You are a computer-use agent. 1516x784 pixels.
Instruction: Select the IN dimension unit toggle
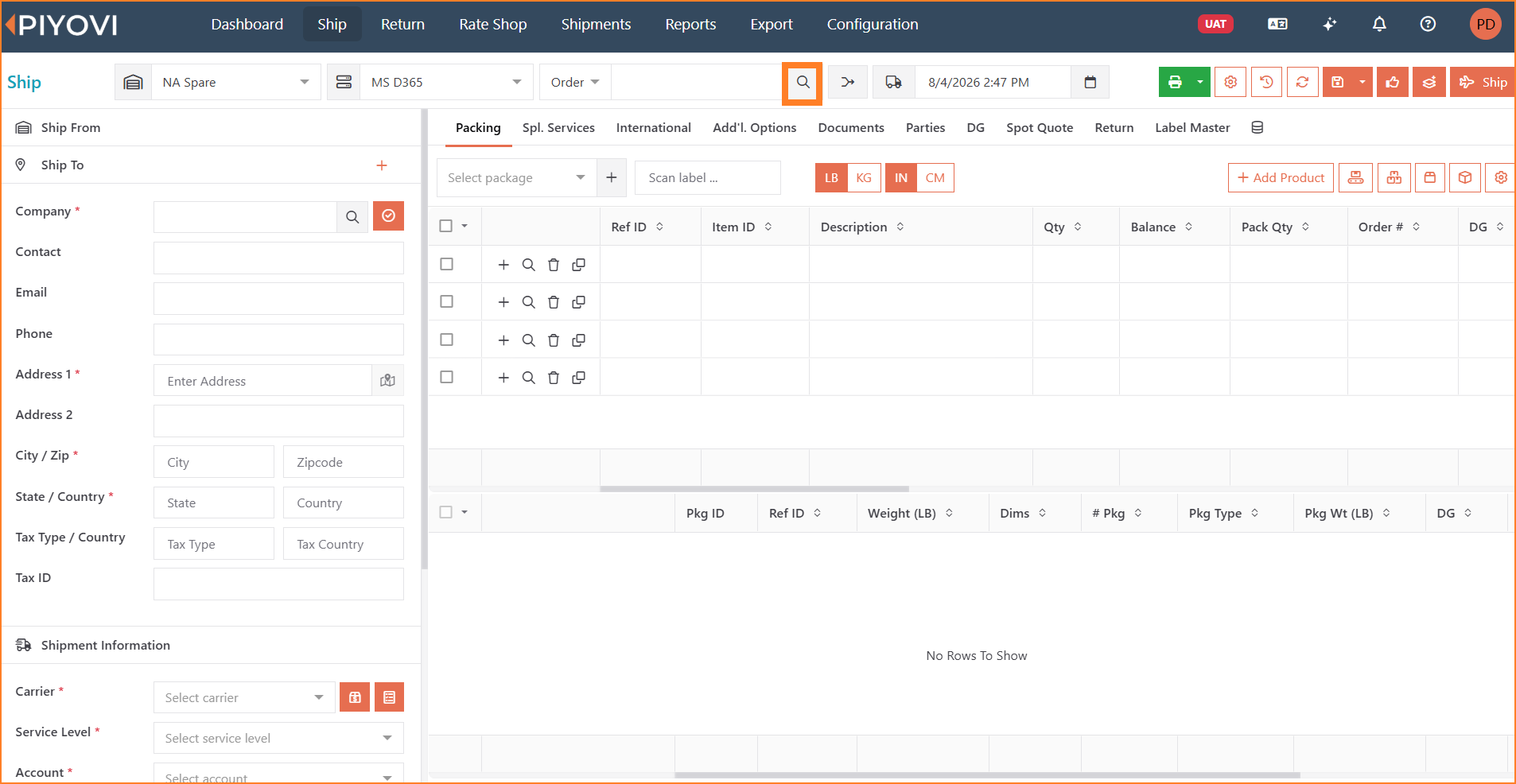[x=900, y=178]
